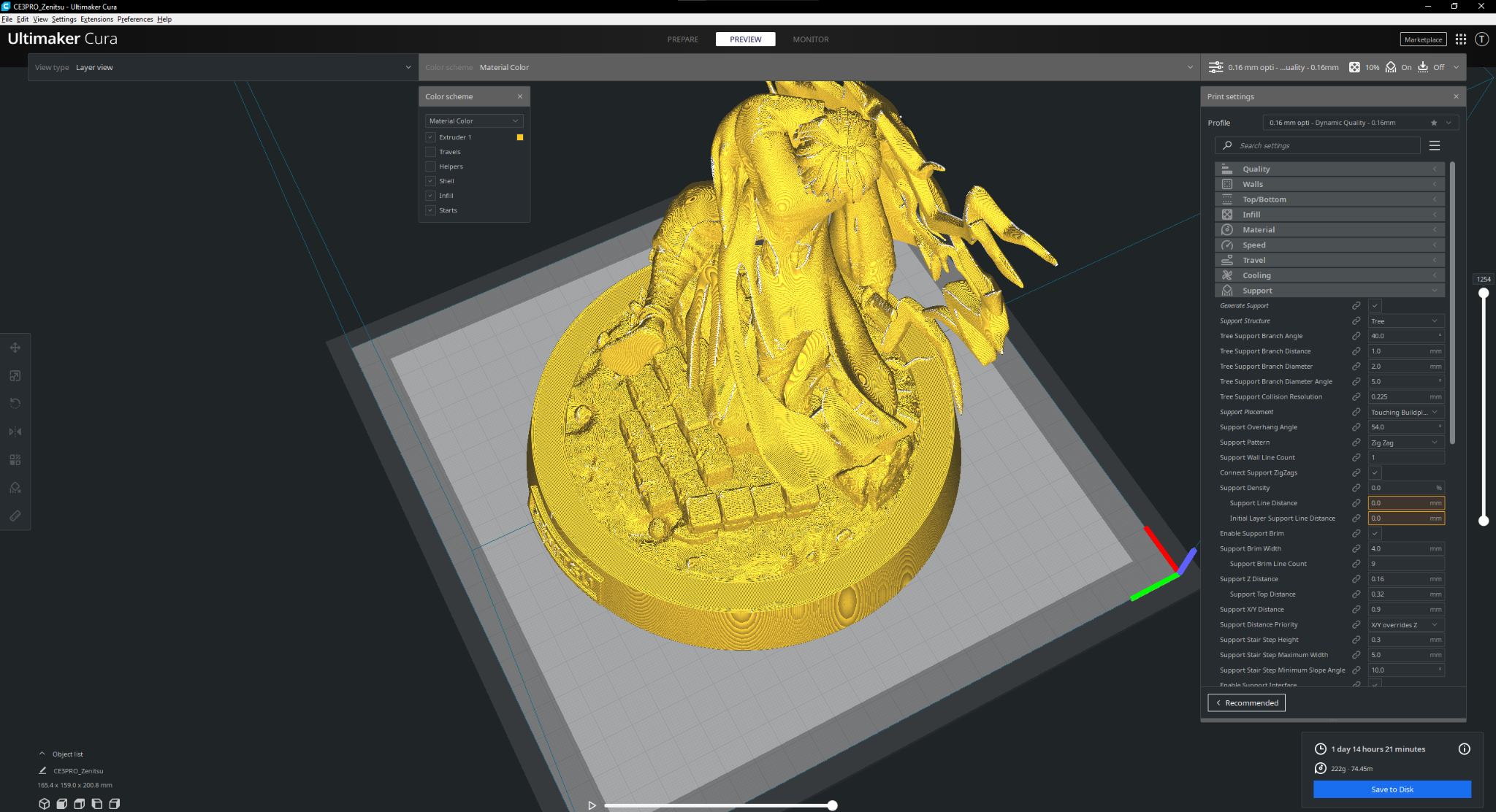The height and width of the screenshot is (812, 1496).
Task: Click the simulation path slider handle
Action: click(832, 805)
